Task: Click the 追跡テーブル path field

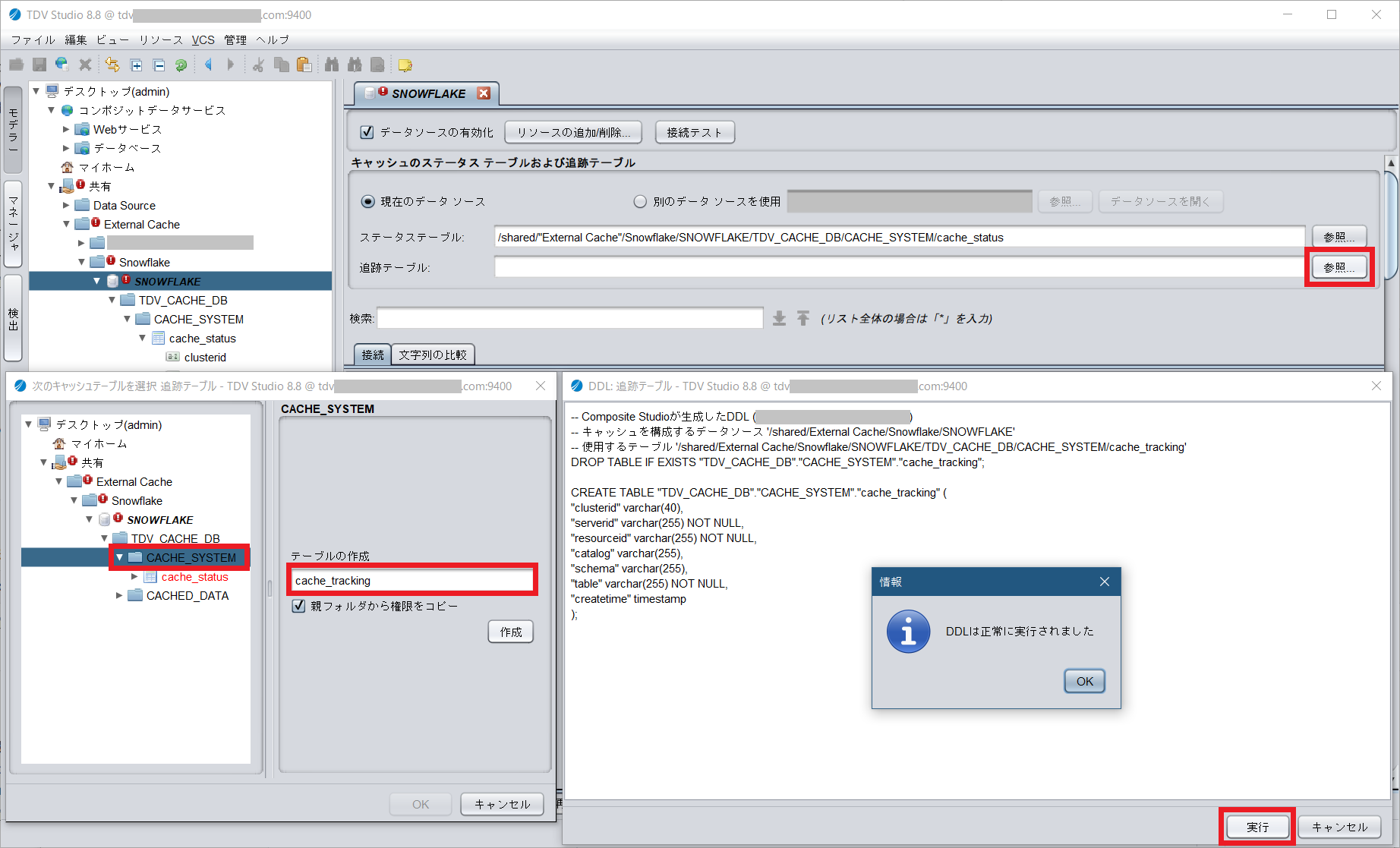Action: [x=900, y=267]
